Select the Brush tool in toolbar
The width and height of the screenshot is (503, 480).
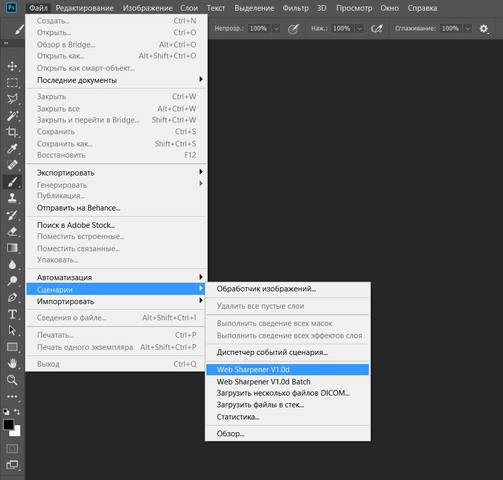(12, 182)
